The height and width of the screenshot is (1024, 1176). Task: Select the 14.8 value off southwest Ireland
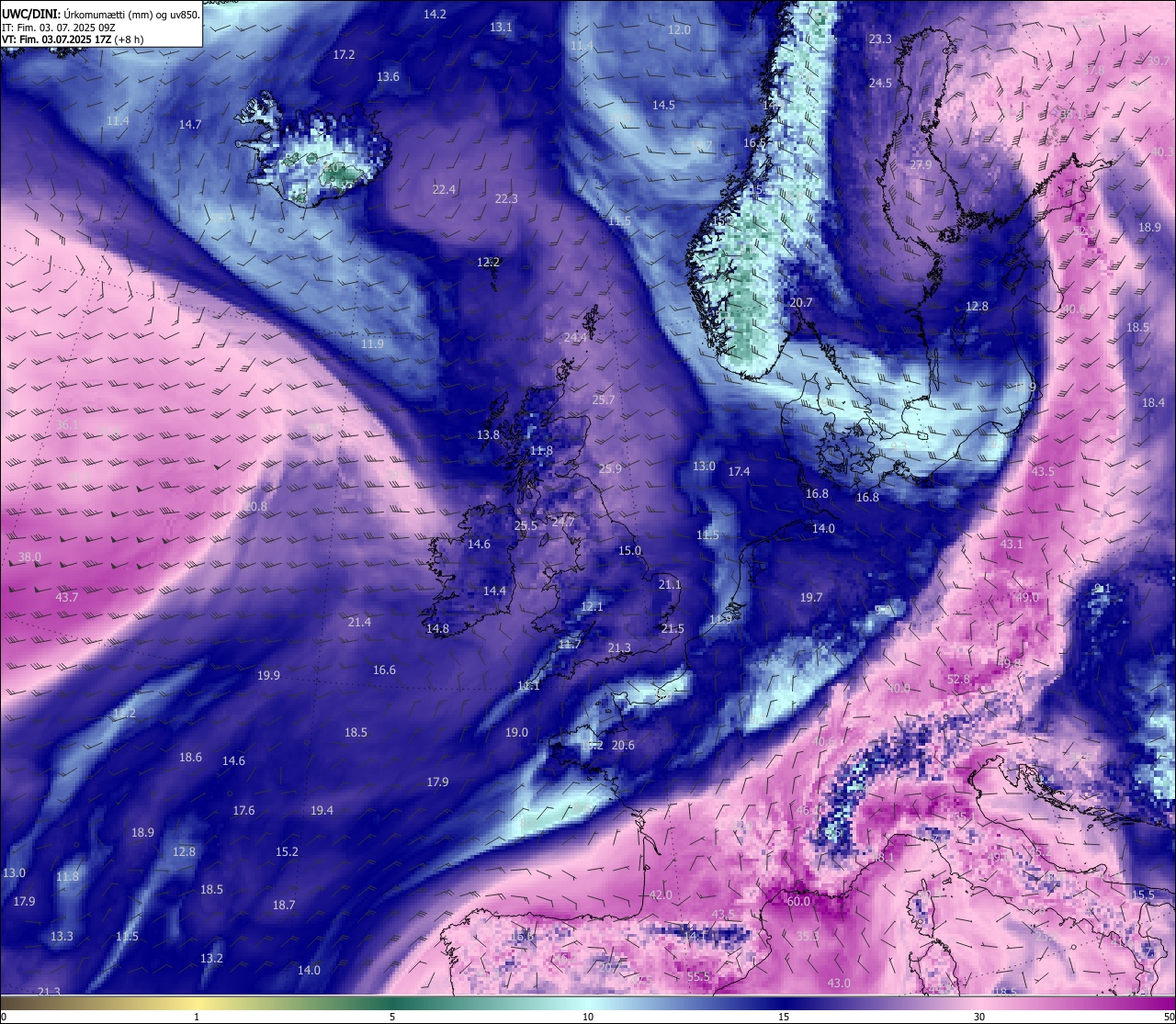[437, 628]
